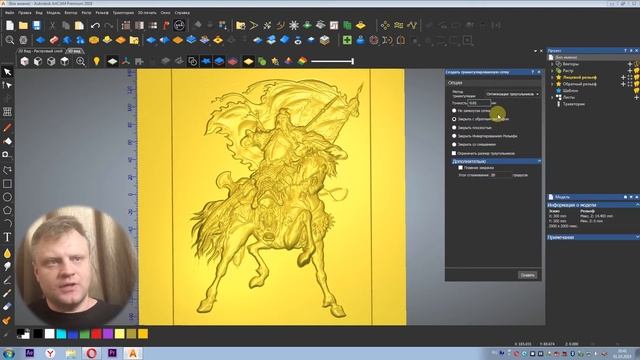Select "Закрыть с обратным рельефом" radio option
Image resolution: width=640 pixels, height=360 pixels.
pos(454,119)
